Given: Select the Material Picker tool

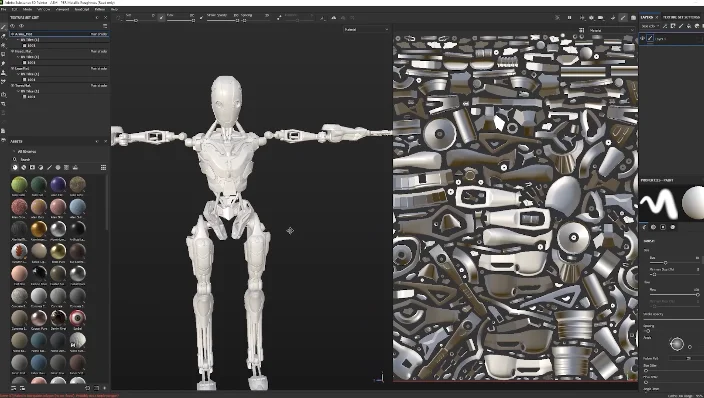Looking at the screenshot, I should click(4, 81).
